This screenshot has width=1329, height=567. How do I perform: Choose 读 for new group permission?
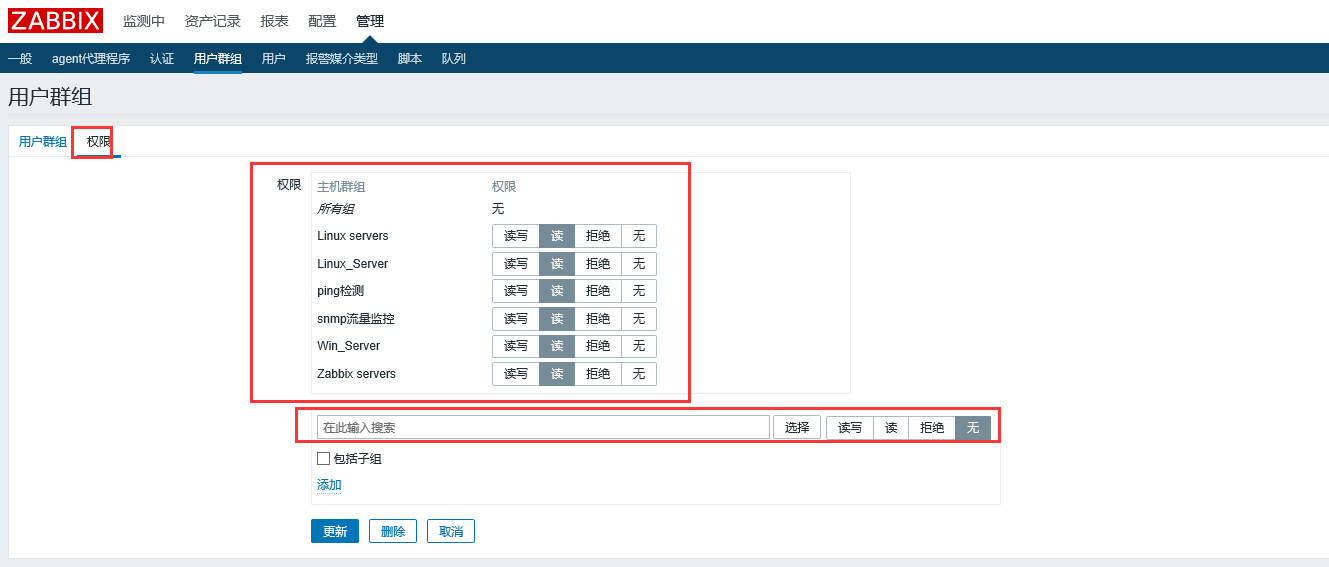coord(891,428)
